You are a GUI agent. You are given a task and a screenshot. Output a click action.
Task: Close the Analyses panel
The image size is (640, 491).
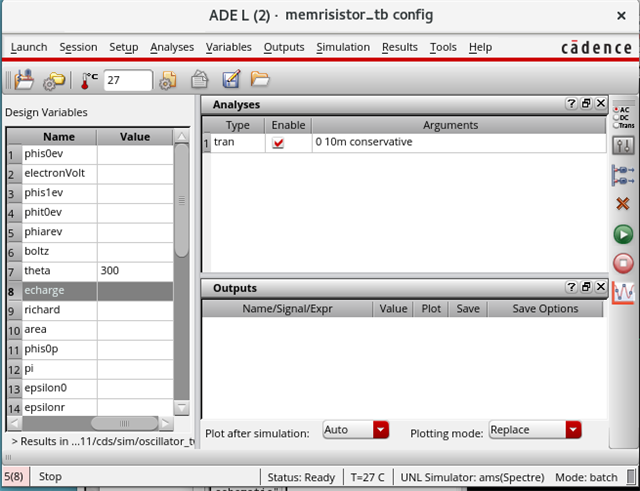click(601, 104)
